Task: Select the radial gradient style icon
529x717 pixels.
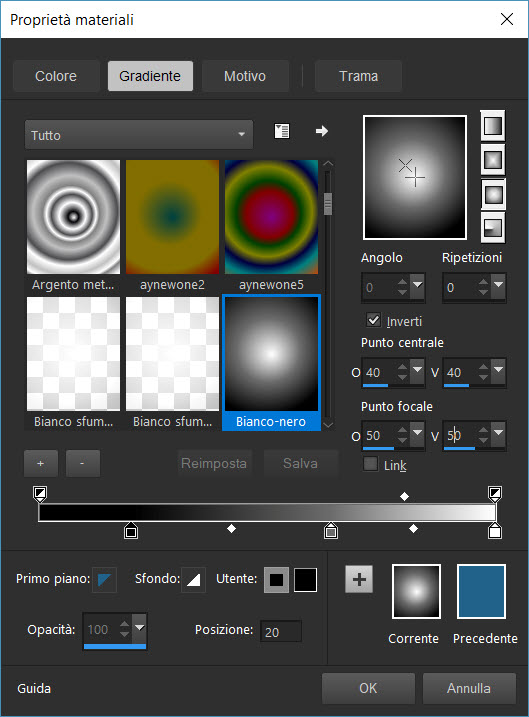Action: point(493,228)
